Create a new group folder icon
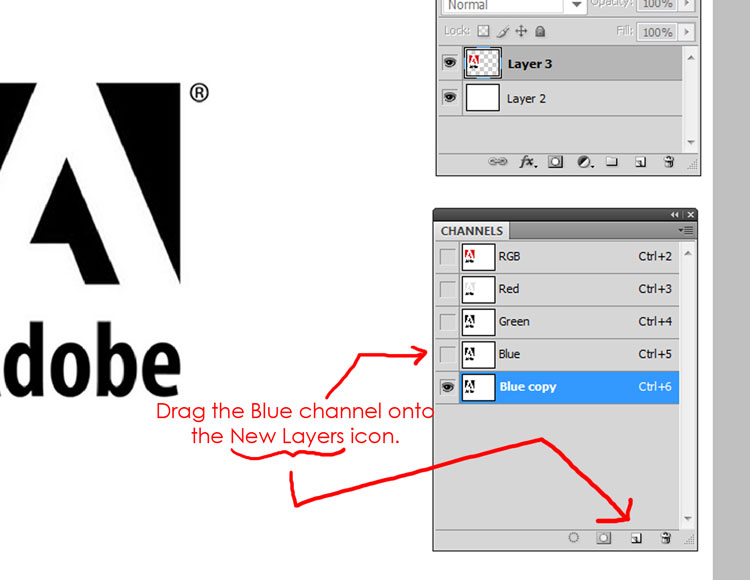The height and width of the screenshot is (580, 750). pos(612,162)
